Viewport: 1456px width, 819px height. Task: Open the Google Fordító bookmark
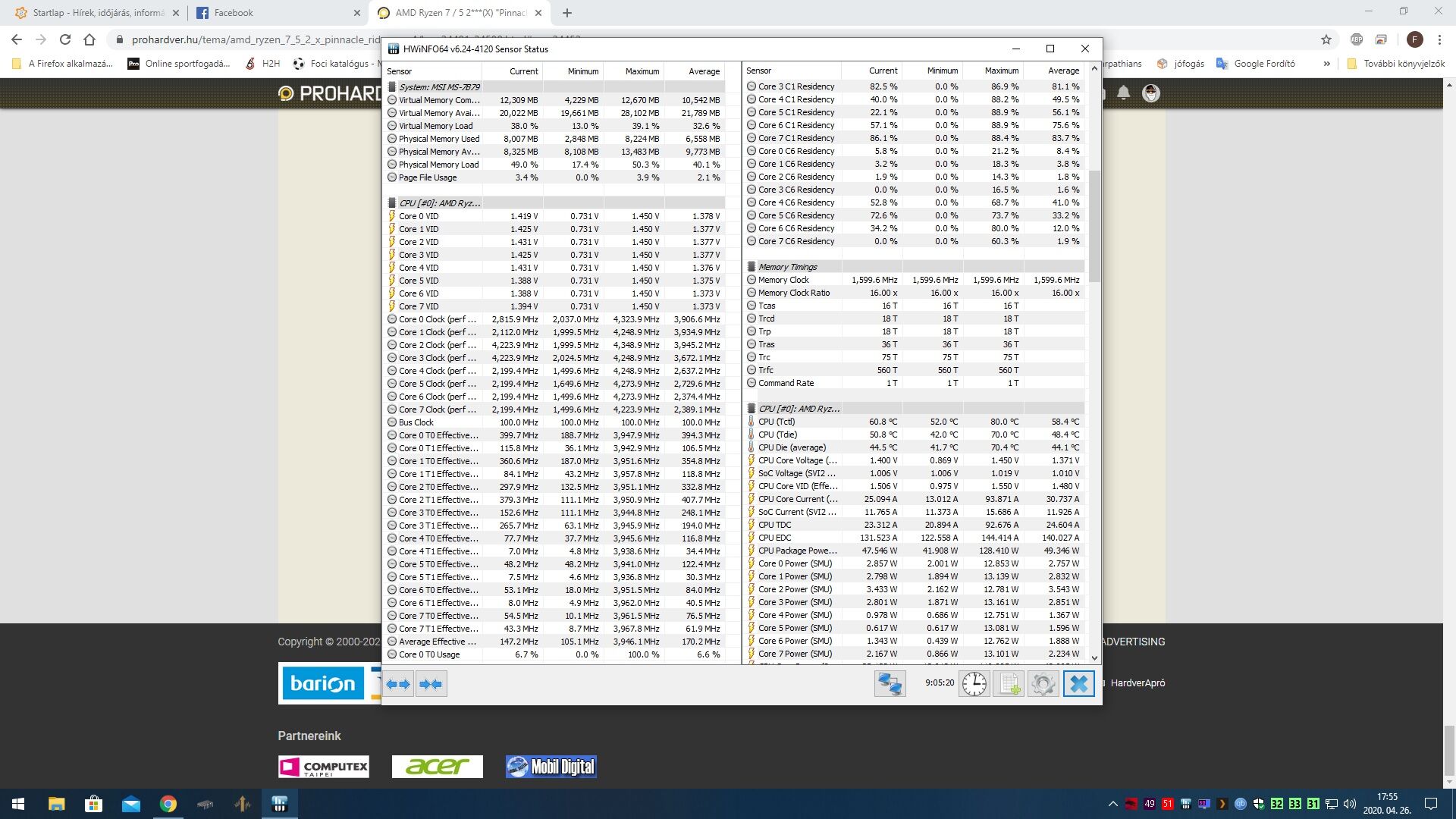(1256, 64)
